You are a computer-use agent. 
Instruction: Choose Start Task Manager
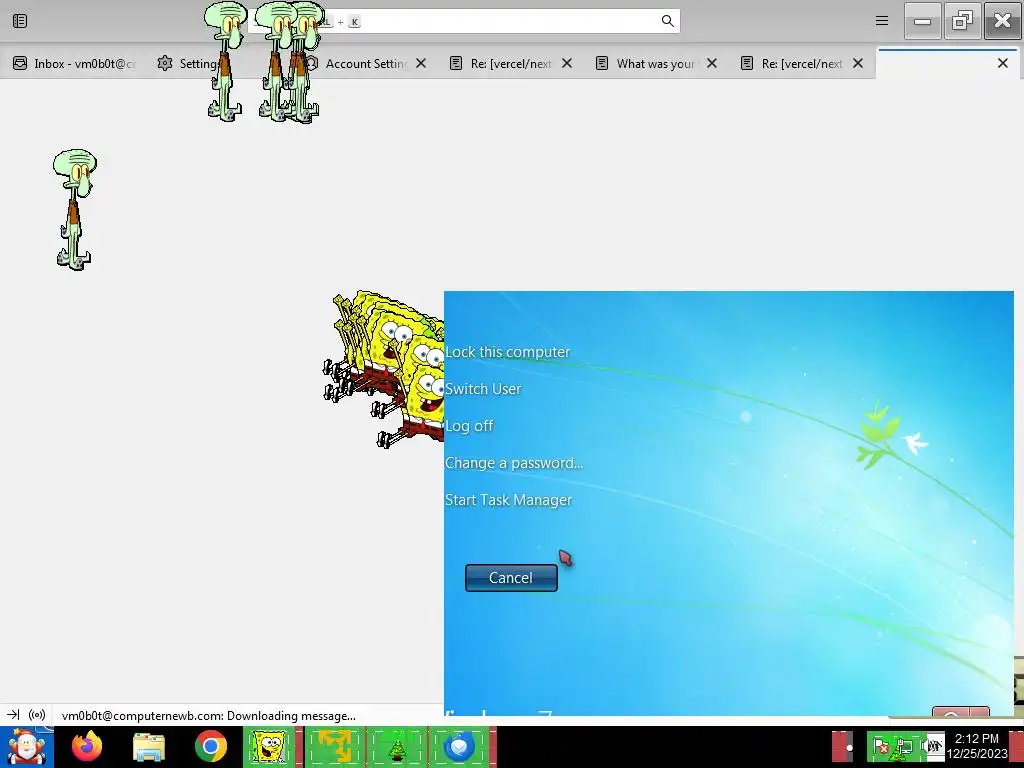[x=508, y=500]
